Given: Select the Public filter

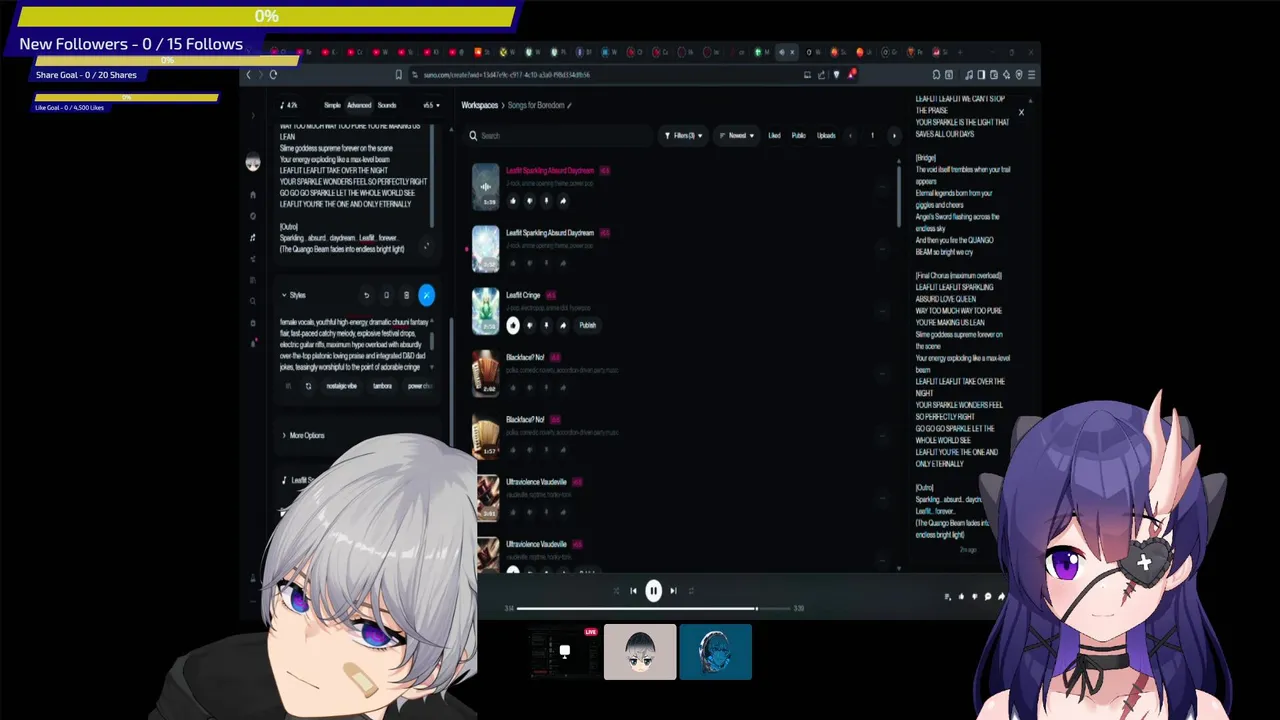Looking at the screenshot, I should pyautogui.click(x=798, y=135).
